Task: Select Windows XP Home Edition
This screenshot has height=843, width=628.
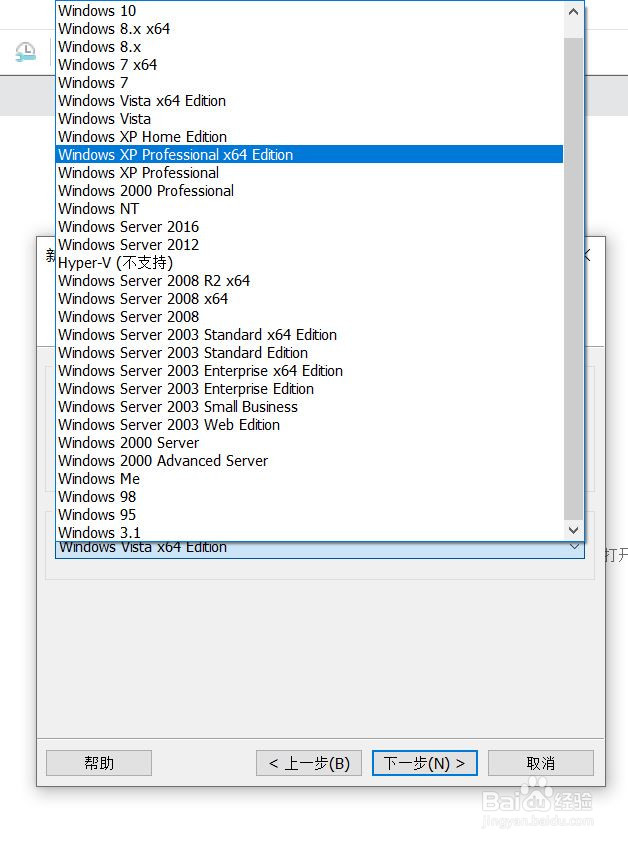Action: pyautogui.click(x=310, y=137)
